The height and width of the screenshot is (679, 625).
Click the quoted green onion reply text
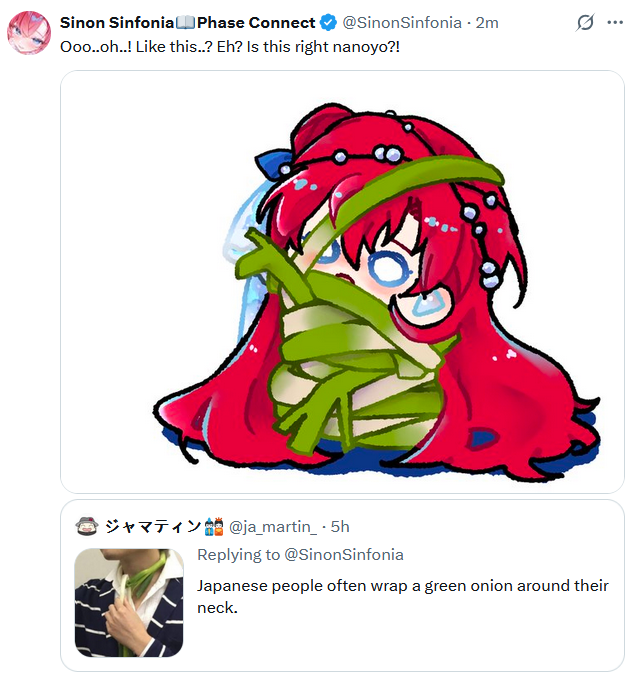click(403, 596)
